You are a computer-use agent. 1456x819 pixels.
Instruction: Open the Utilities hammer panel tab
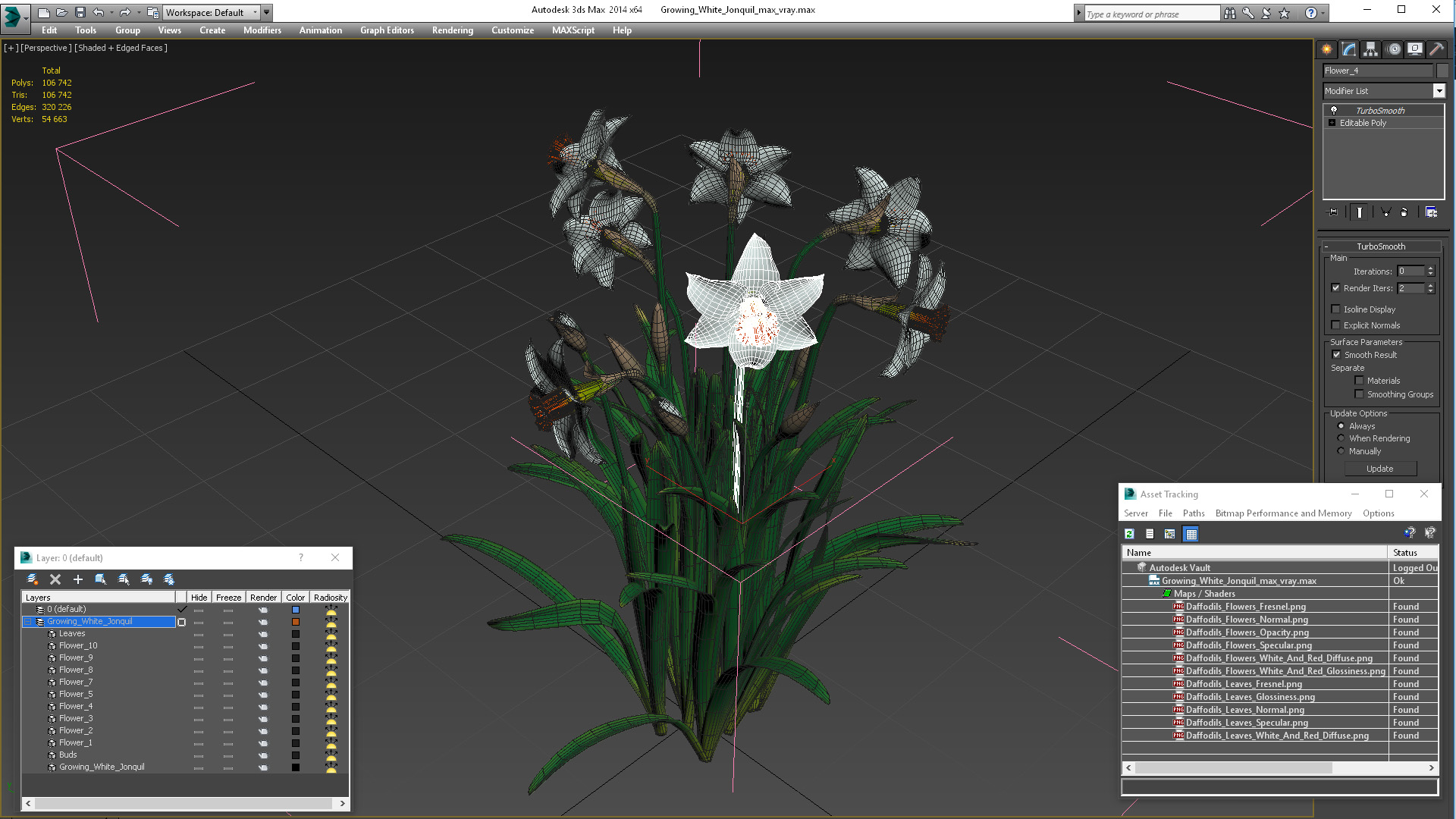coord(1436,49)
